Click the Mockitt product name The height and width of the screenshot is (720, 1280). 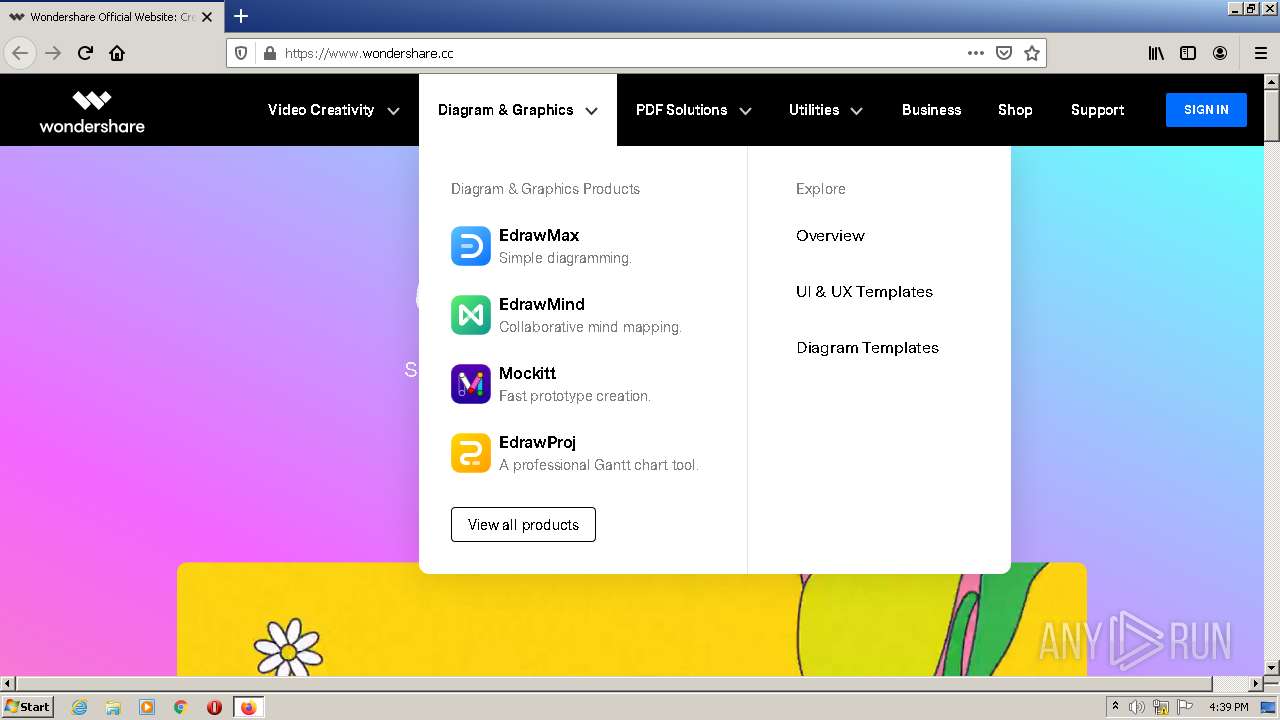click(527, 373)
